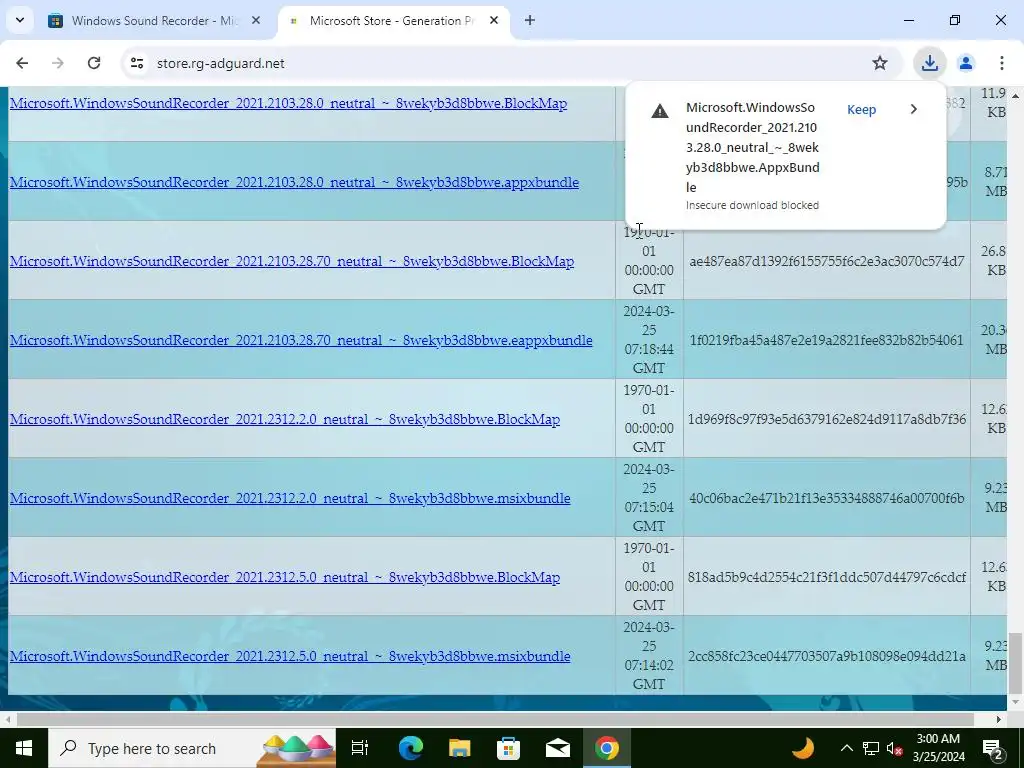The image size is (1024, 768).
Task: Show hidden system tray icons
Action: click(x=846, y=748)
